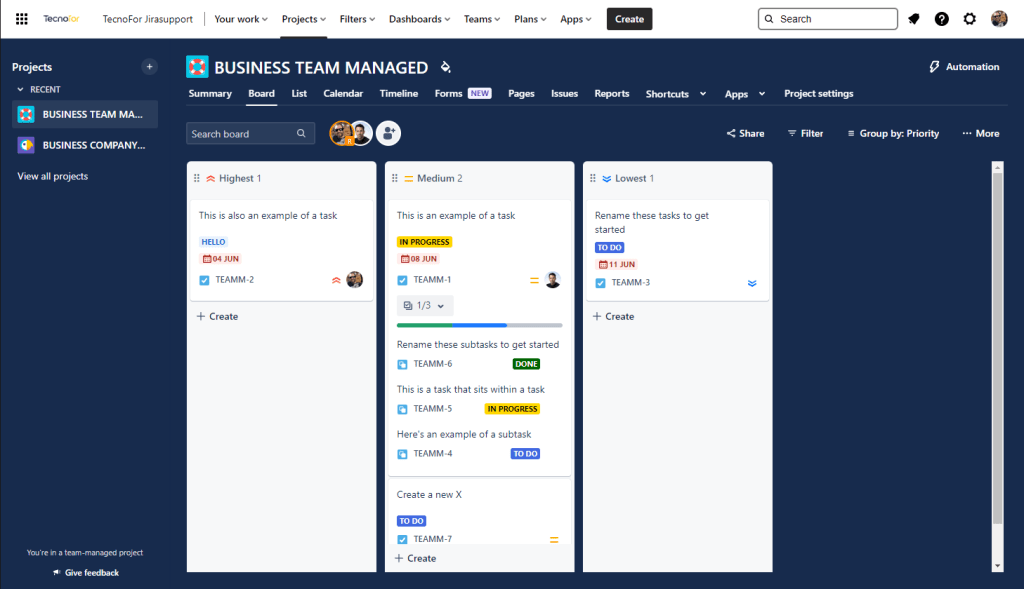Click the TEAMM-2 task type checkbox icon
This screenshot has height=589, width=1024.
[x=204, y=280]
